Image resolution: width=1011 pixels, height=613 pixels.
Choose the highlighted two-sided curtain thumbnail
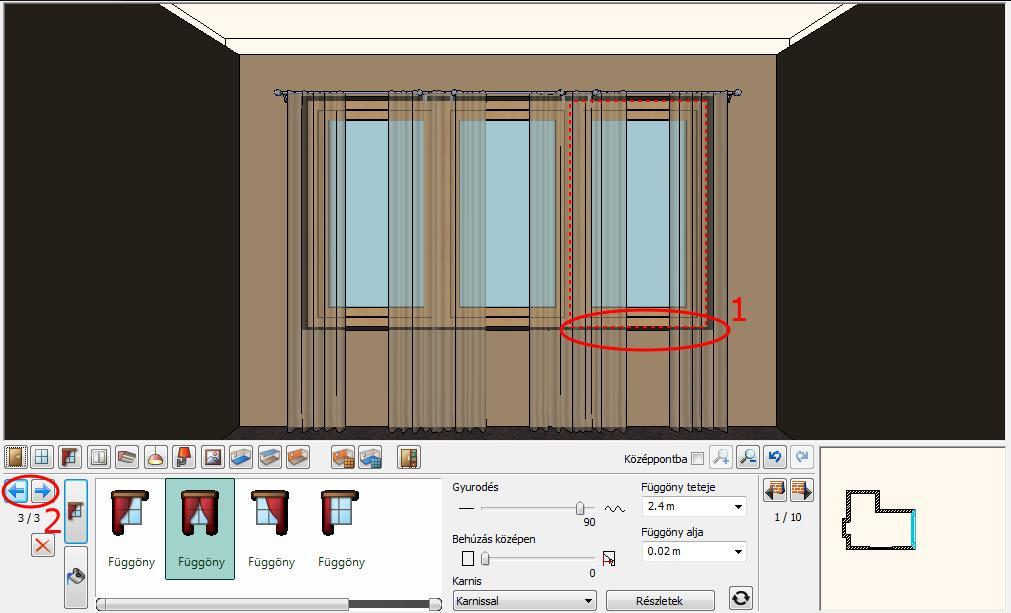tap(200, 529)
